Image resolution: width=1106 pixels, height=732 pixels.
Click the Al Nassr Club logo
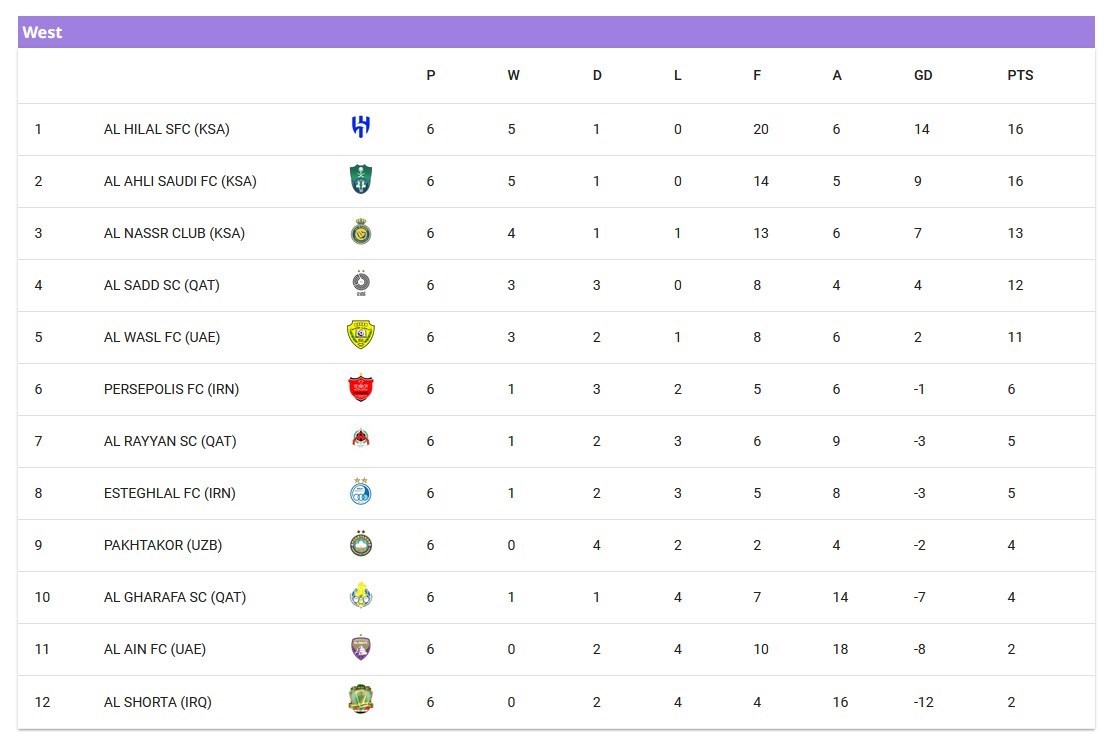pos(360,232)
